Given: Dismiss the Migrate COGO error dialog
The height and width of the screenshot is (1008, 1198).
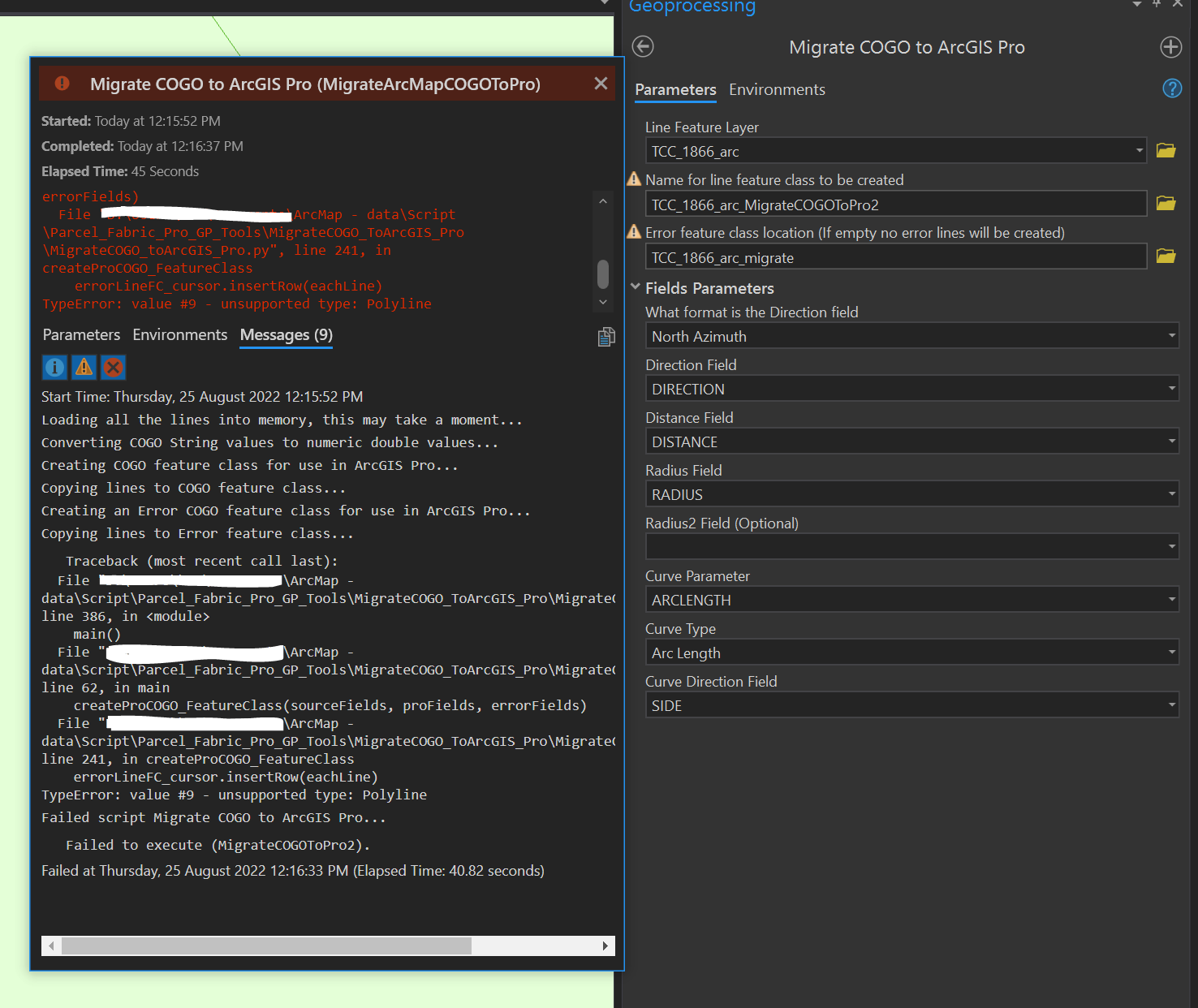Looking at the screenshot, I should tap(601, 83).
